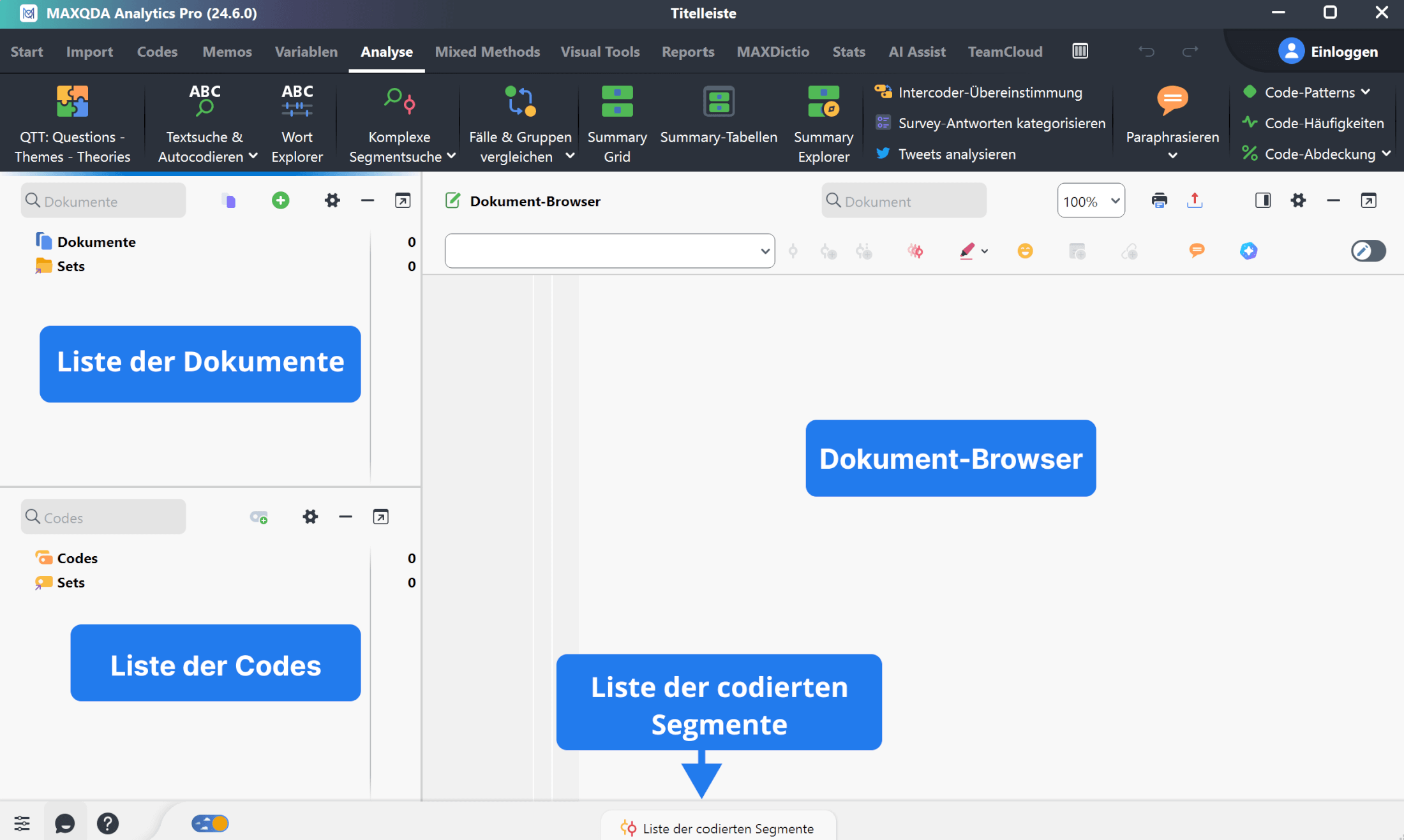Image resolution: width=1404 pixels, height=840 pixels.
Task: Add new document with green plus icon
Action: pyautogui.click(x=281, y=200)
